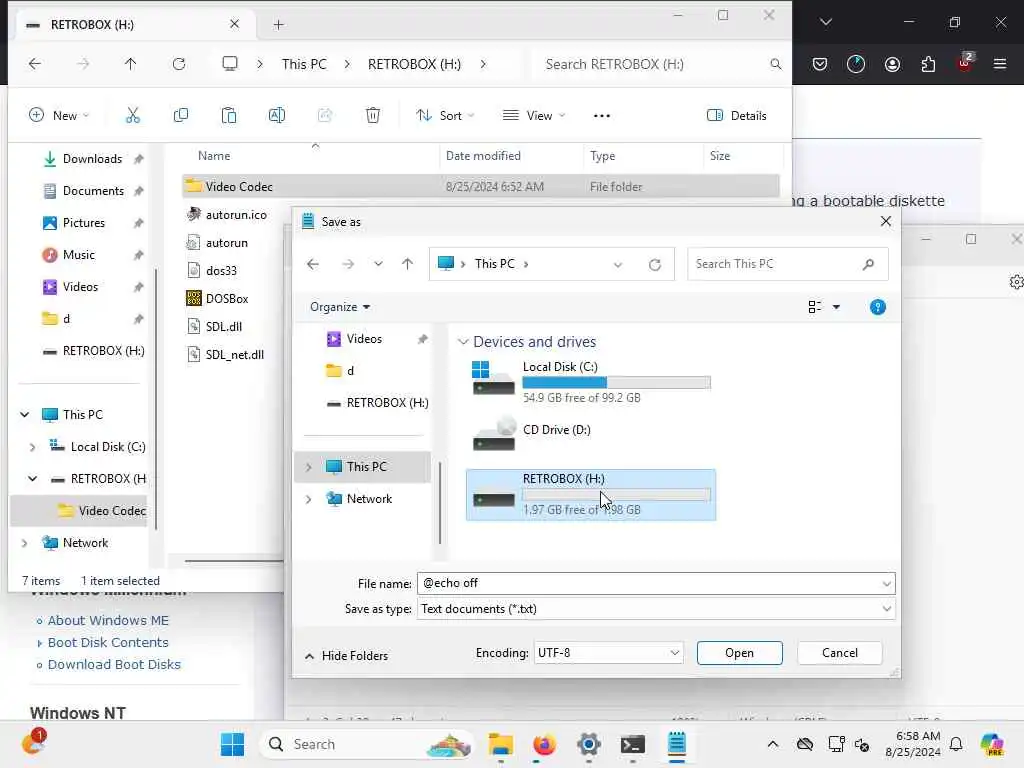Select the SDL_net.dll file
Image resolution: width=1024 pixels, height=768 pixels.
[234, 355]
